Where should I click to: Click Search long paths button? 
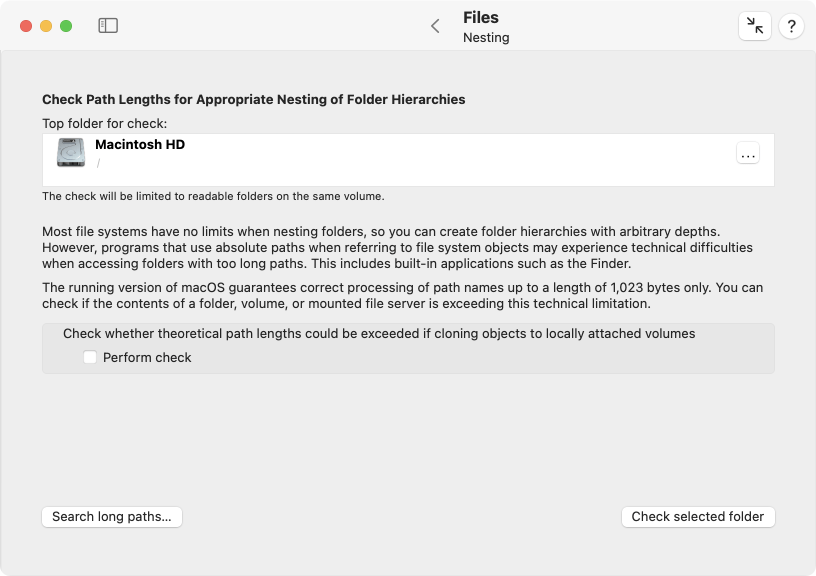point(112,517)
